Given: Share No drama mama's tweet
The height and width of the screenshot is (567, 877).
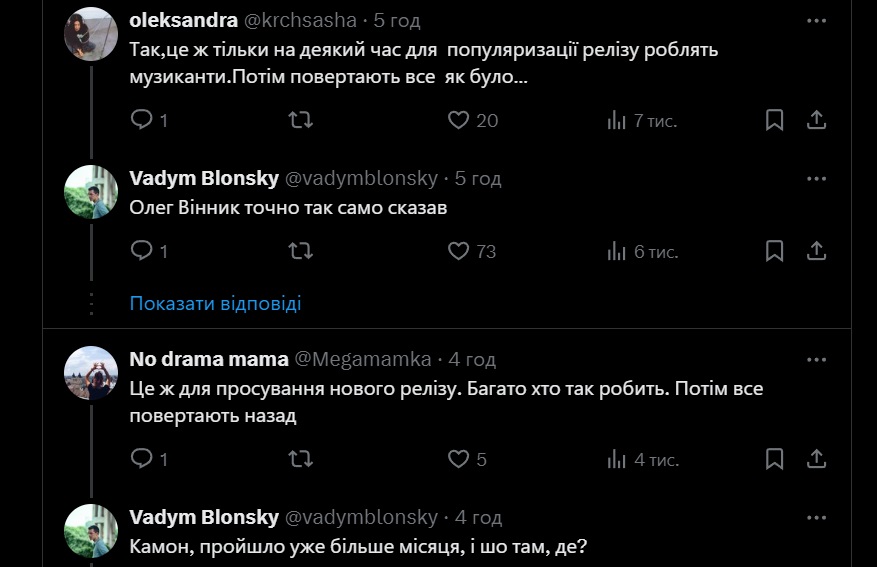Looking at the screenshot, I should (x=816, y=459).
